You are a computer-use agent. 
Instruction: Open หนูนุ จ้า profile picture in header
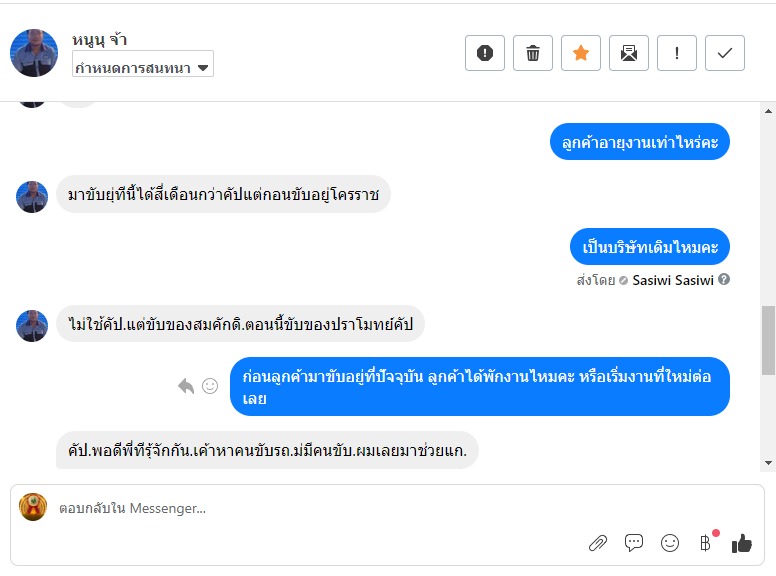pos(34,53)
